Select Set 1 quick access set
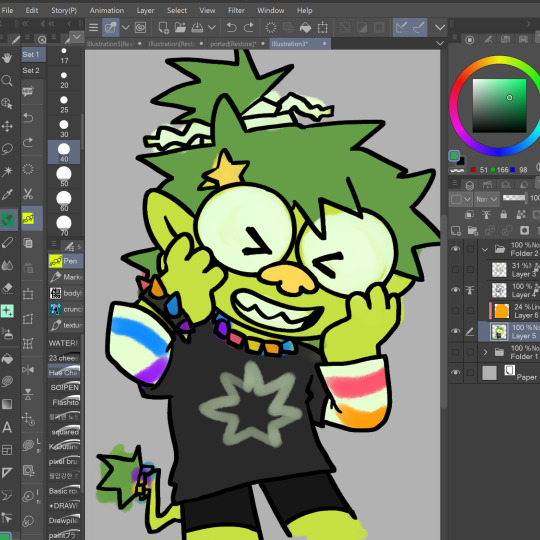Viewport: 540px width, 540px height. [33, 54]
